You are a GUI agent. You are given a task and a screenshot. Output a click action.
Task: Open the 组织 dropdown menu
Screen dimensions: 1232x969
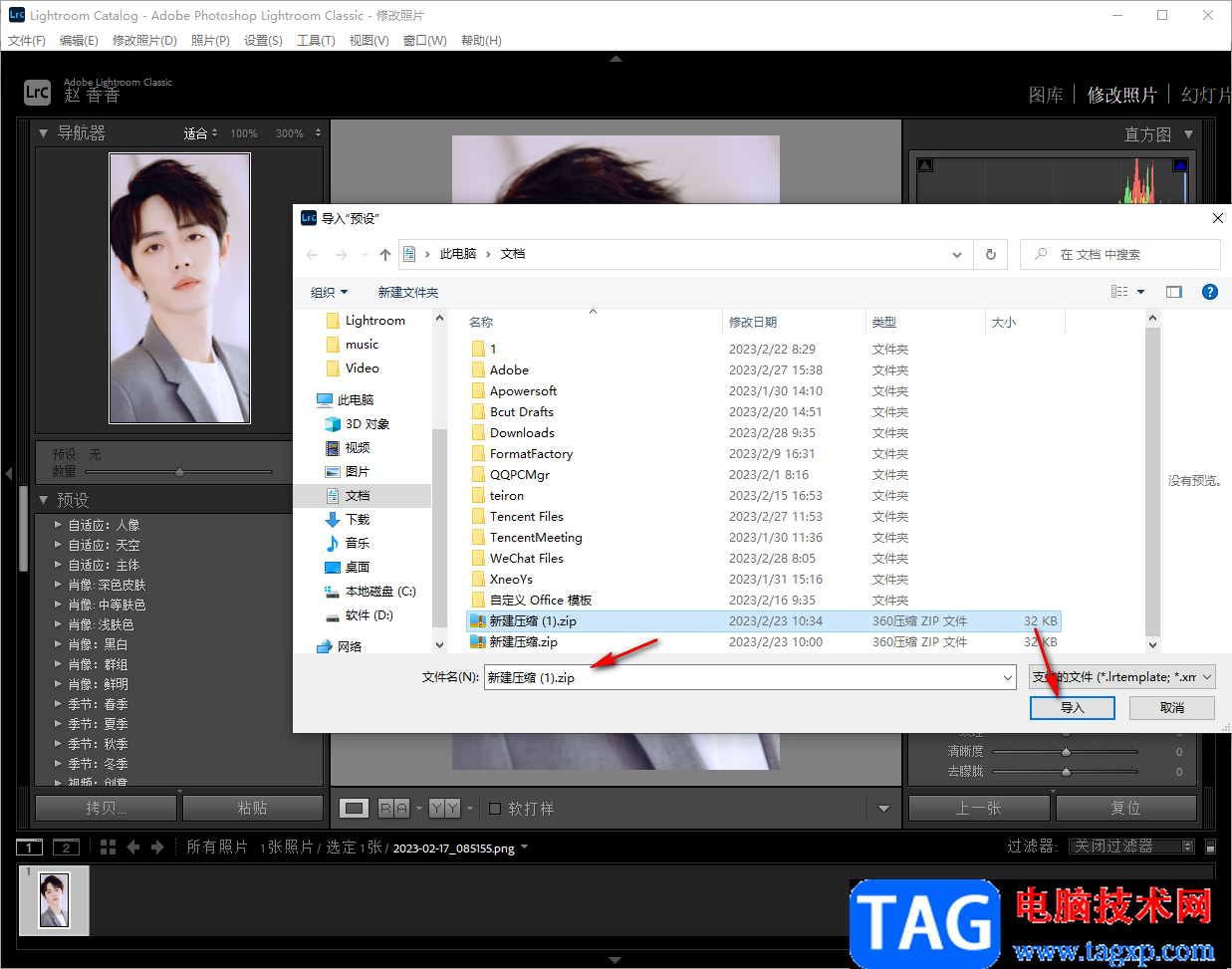(329, 292)
